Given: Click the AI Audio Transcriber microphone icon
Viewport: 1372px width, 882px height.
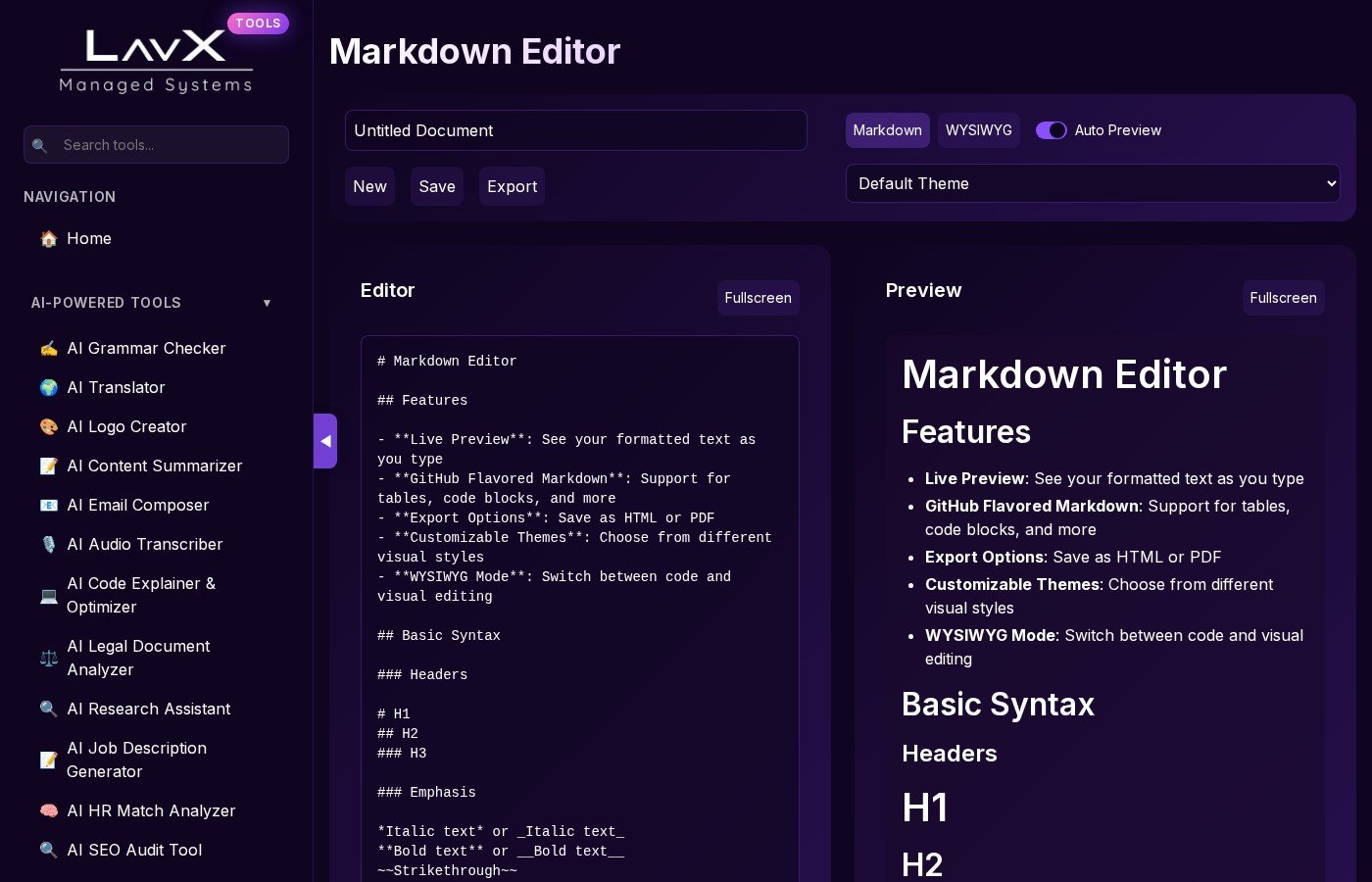Looking at the screenshot, I should click(48, 545).
